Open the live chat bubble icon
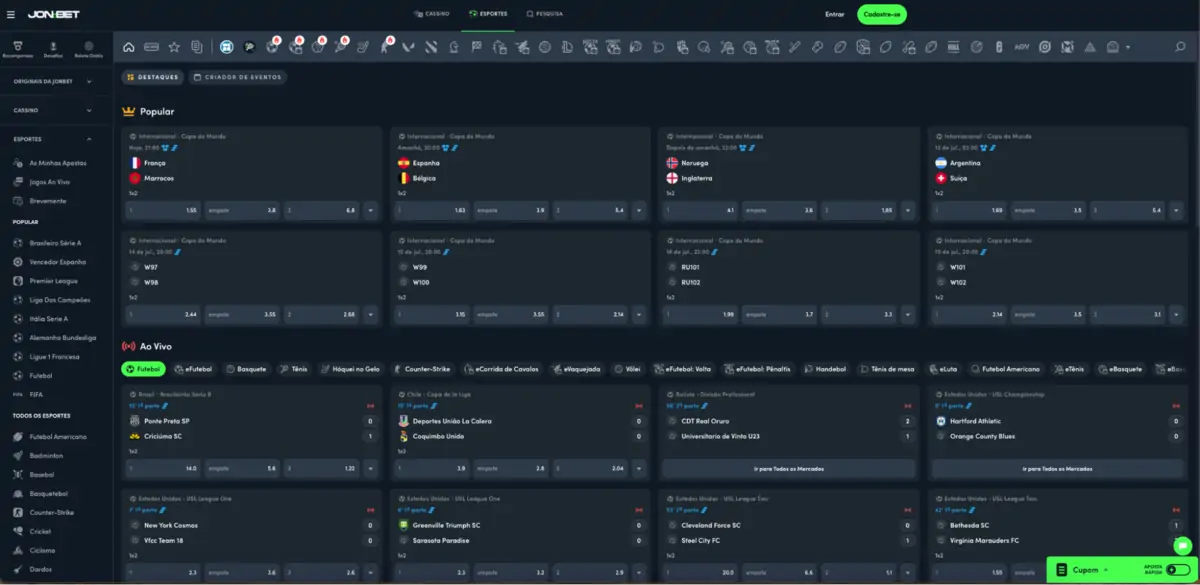 1182,545
